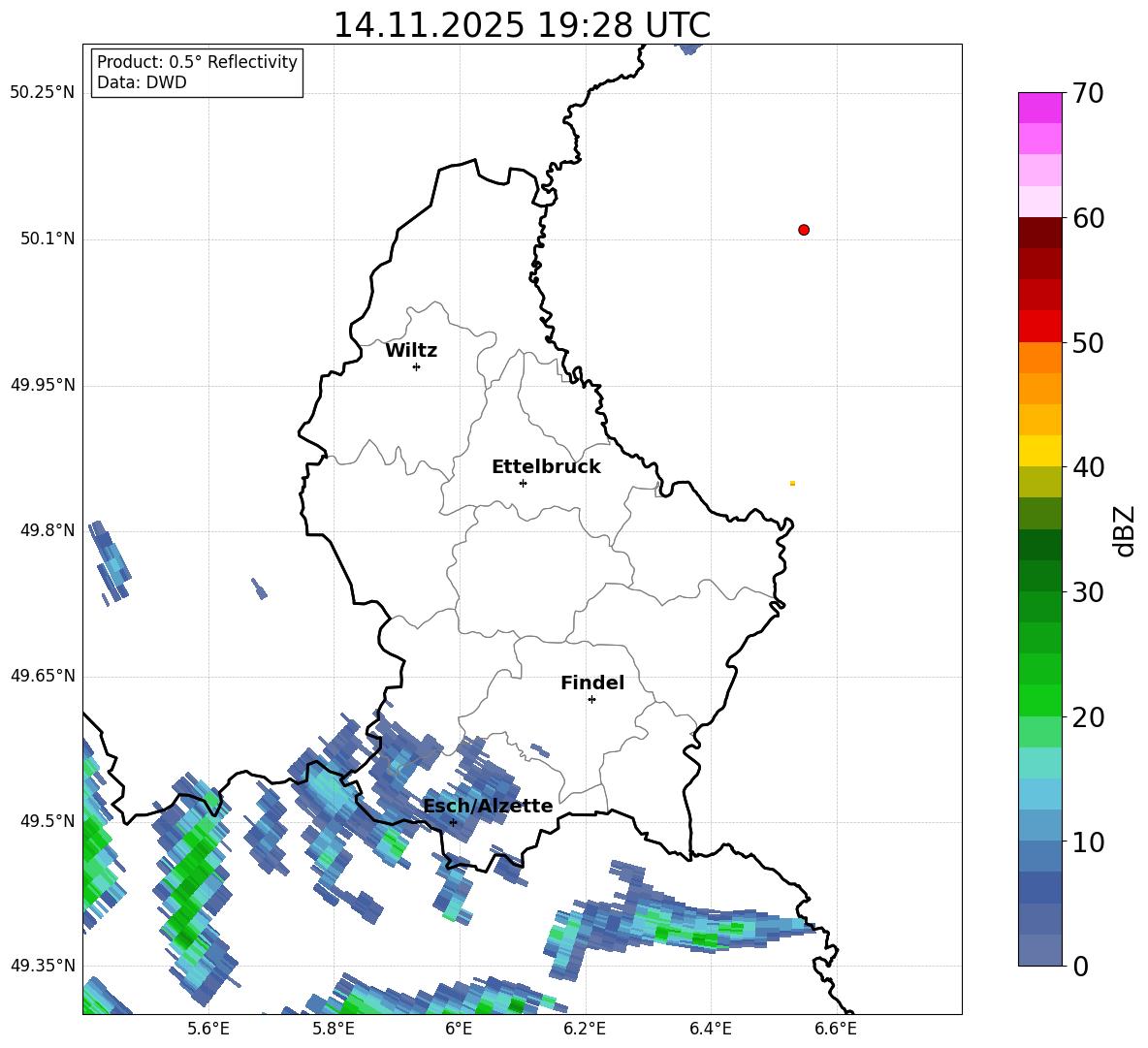Click the colorbar 50 tick label

point(1088,342)
